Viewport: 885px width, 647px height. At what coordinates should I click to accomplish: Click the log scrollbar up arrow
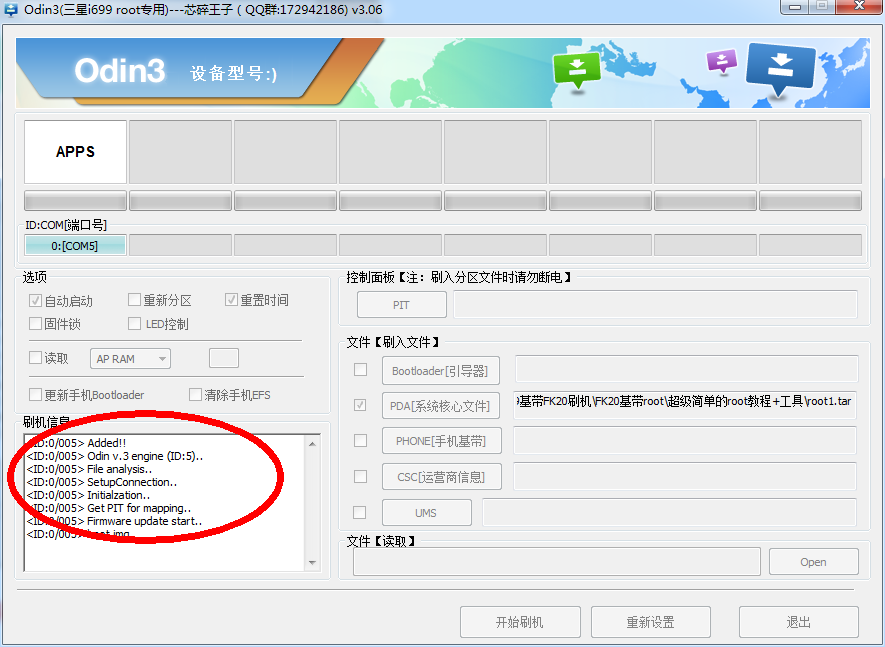tap(313, 444)
